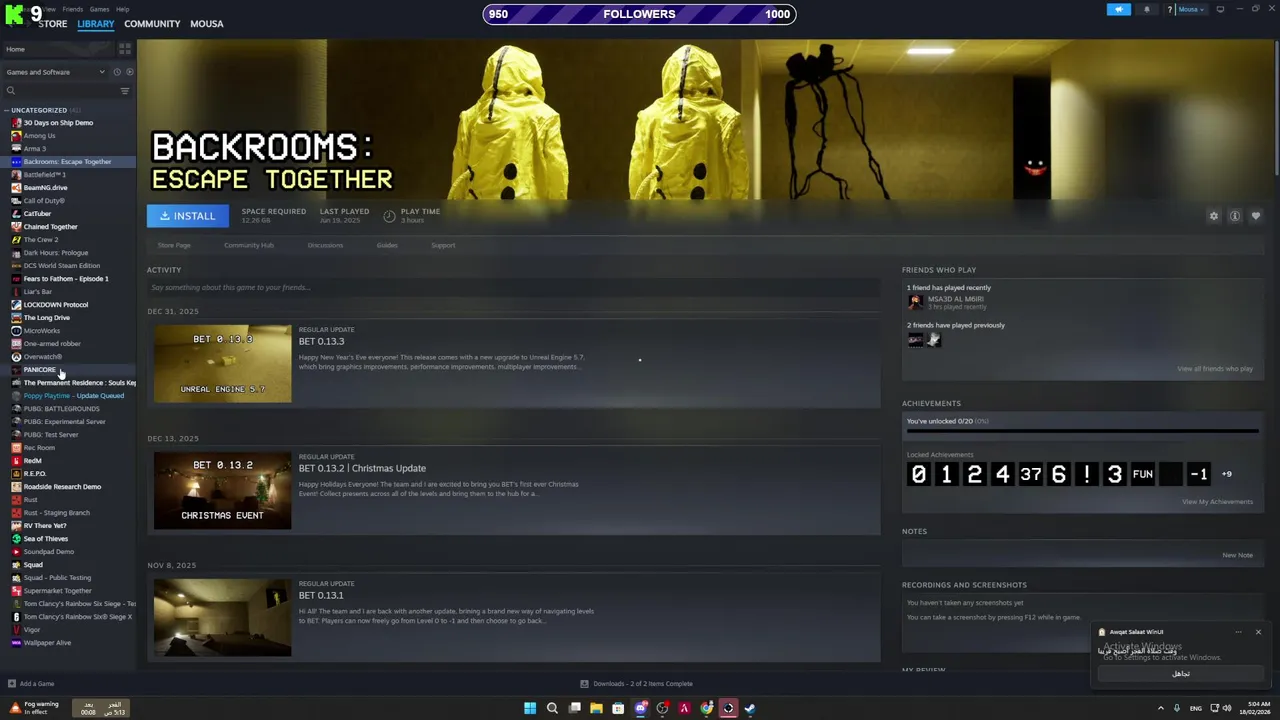1280x720 pixels.
Task: Select PANICORE in the game list
Action: click(39, 370)
